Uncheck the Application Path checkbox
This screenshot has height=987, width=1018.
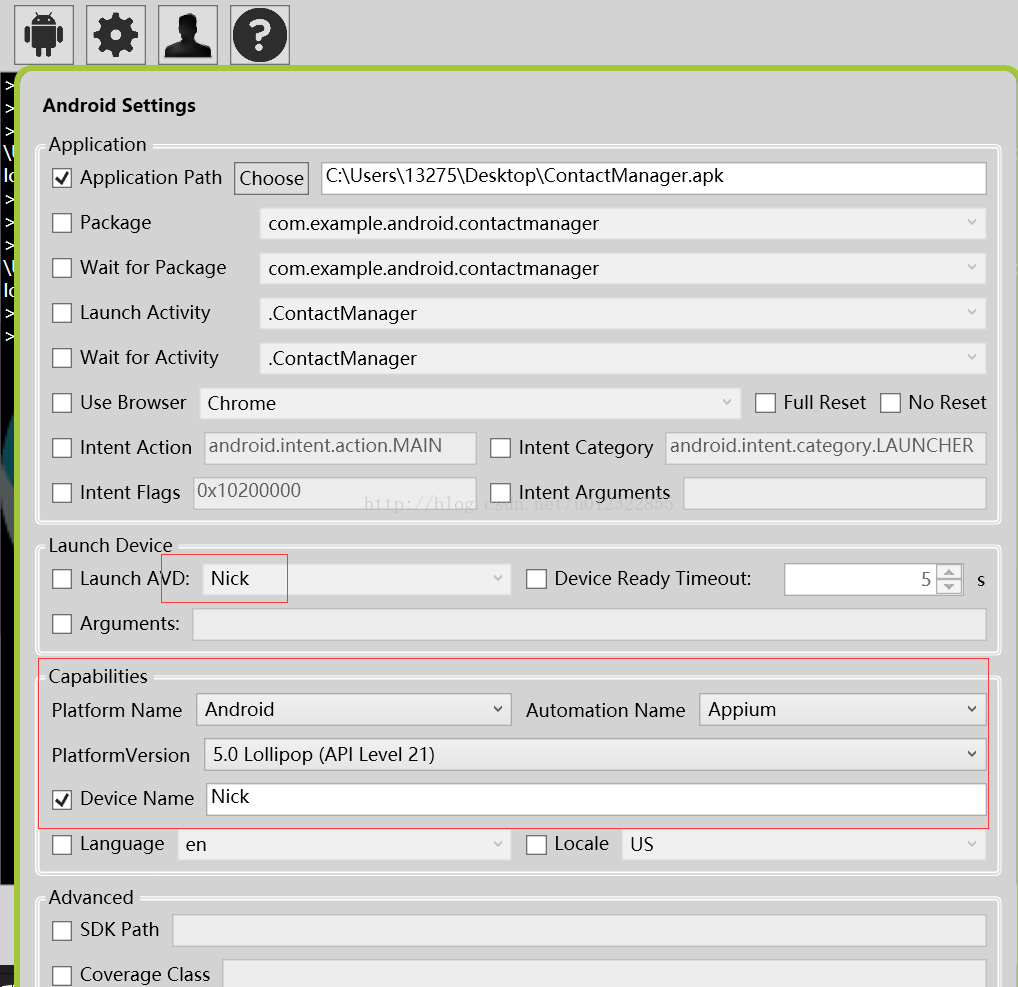pos(62,178)
